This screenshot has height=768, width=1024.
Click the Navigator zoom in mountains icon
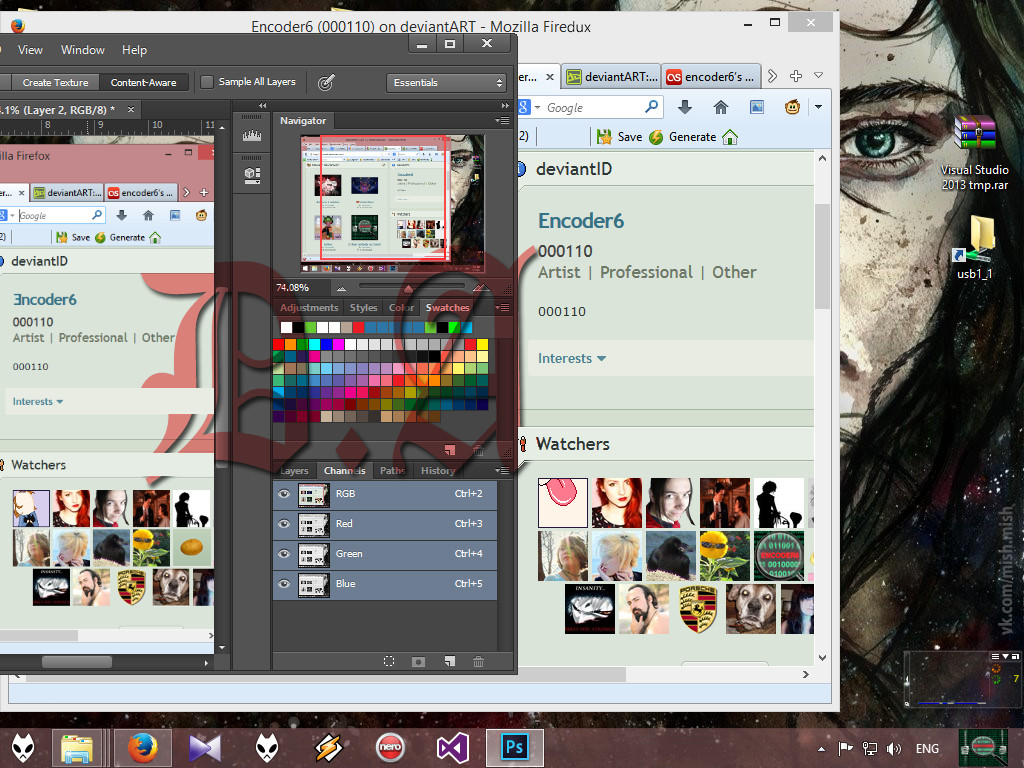(x=481, y=287)
